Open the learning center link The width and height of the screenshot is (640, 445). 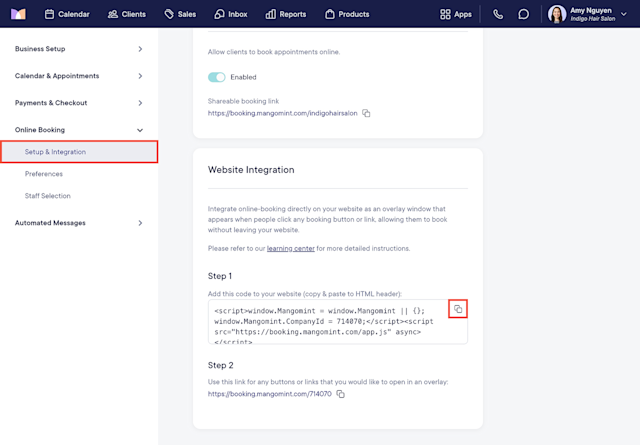pyautogui.click(x=291, y=248)
